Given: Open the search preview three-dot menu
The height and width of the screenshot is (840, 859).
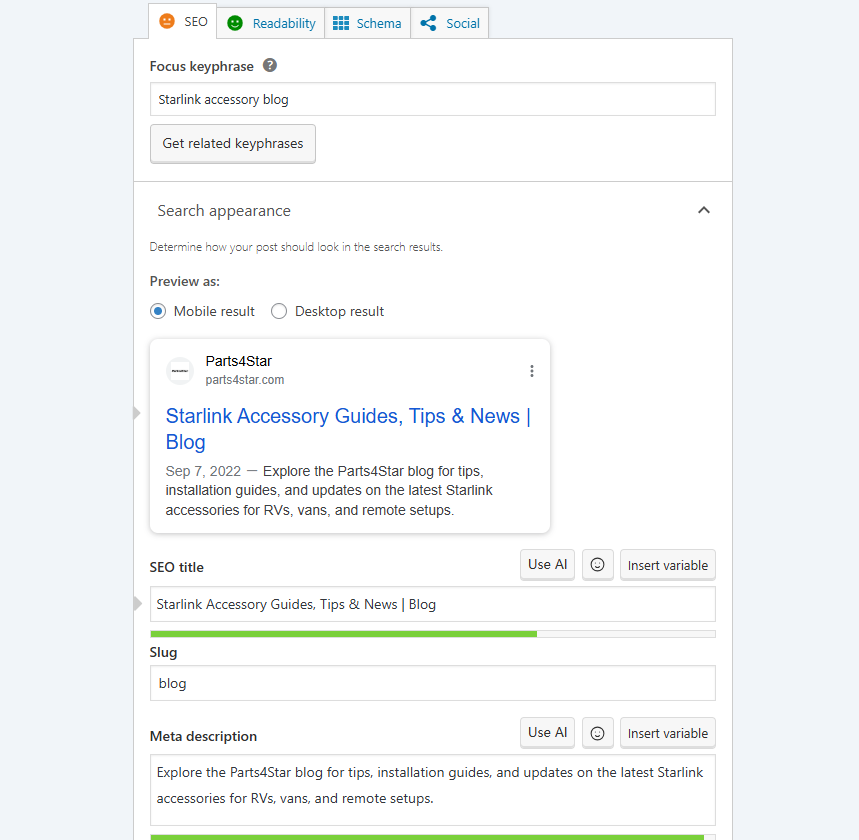Looking at the screenshot, I should tap(532, 371).
